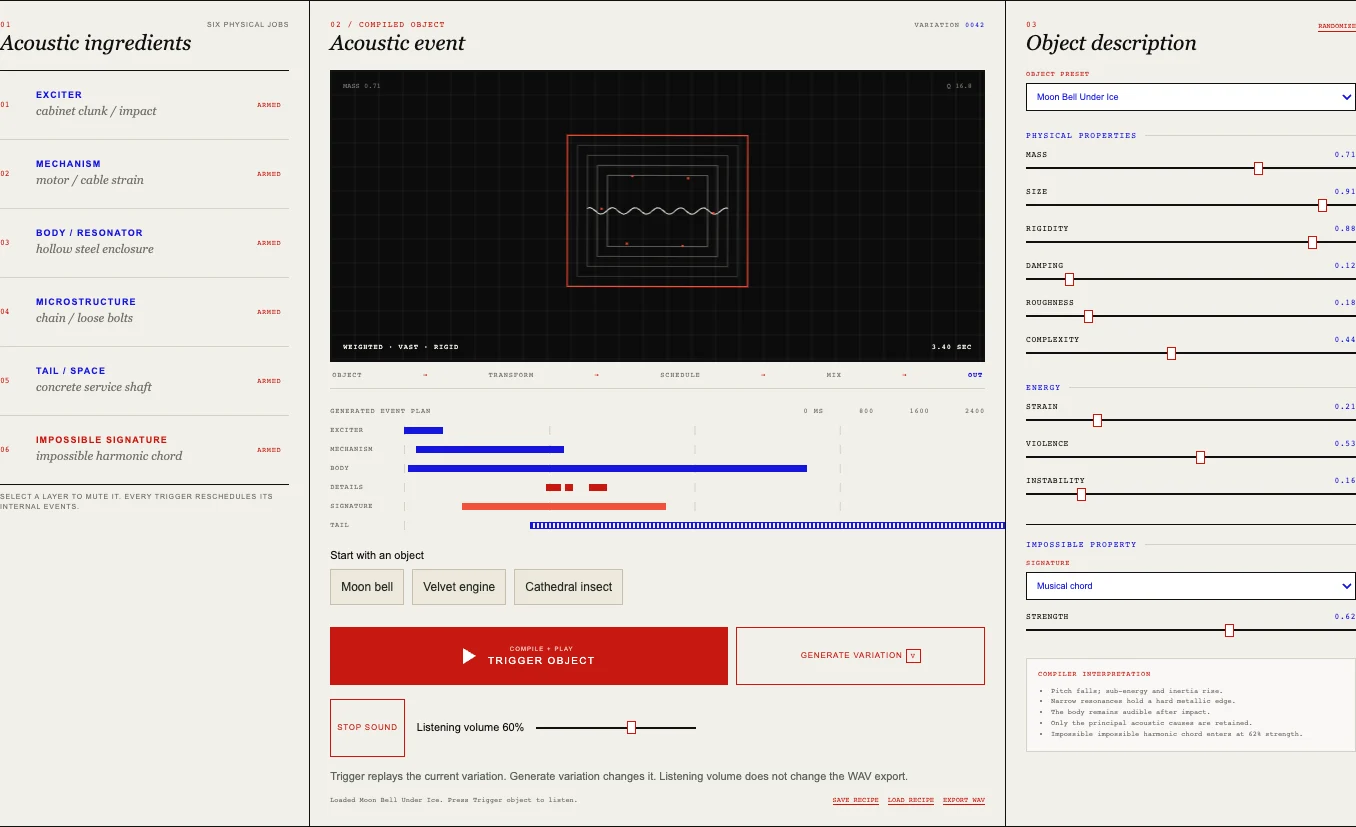Click the Strain slider handle
1356x827 pixels.
(1097, 420)
